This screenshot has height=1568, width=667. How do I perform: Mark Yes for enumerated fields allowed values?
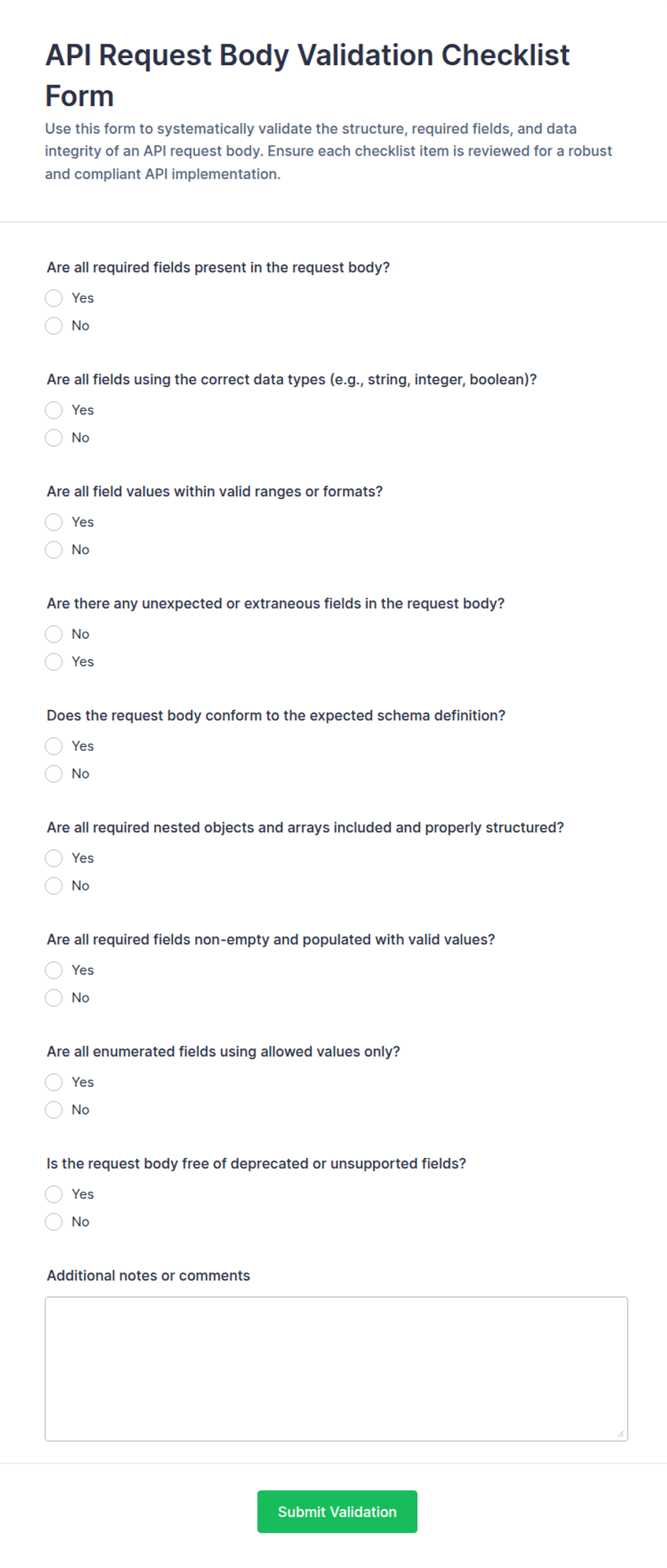54,1082
